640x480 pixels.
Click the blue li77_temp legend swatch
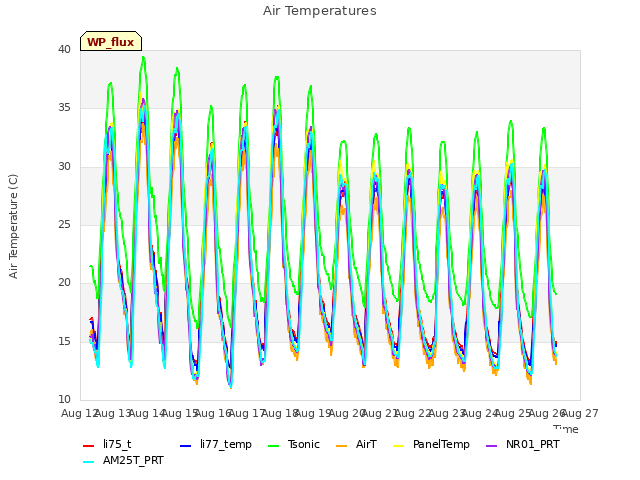pyautogui.click(x=186, y=446)
